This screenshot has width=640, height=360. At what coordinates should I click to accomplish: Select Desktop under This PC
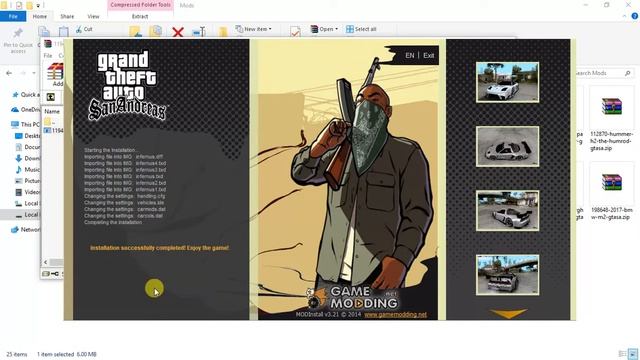click(27, 136)
